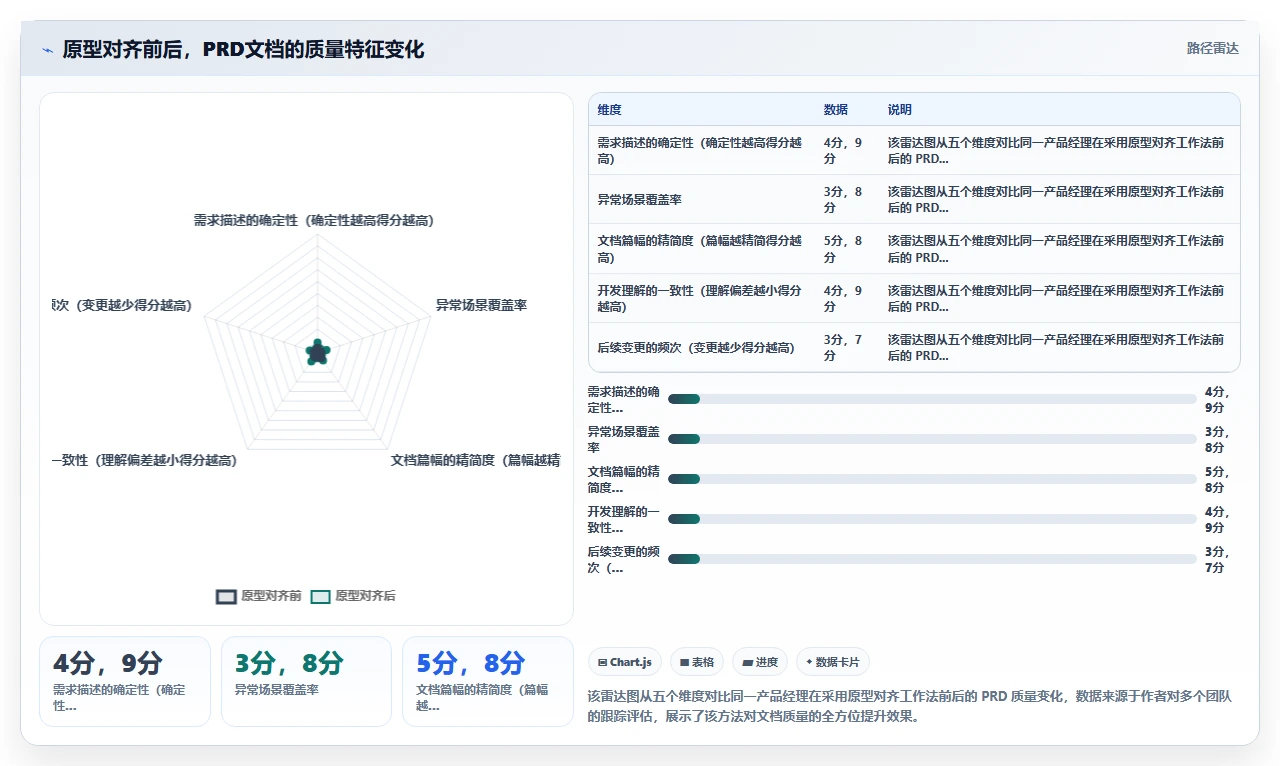Toggle the 原型对齐后 legend item

coord(353,596)
